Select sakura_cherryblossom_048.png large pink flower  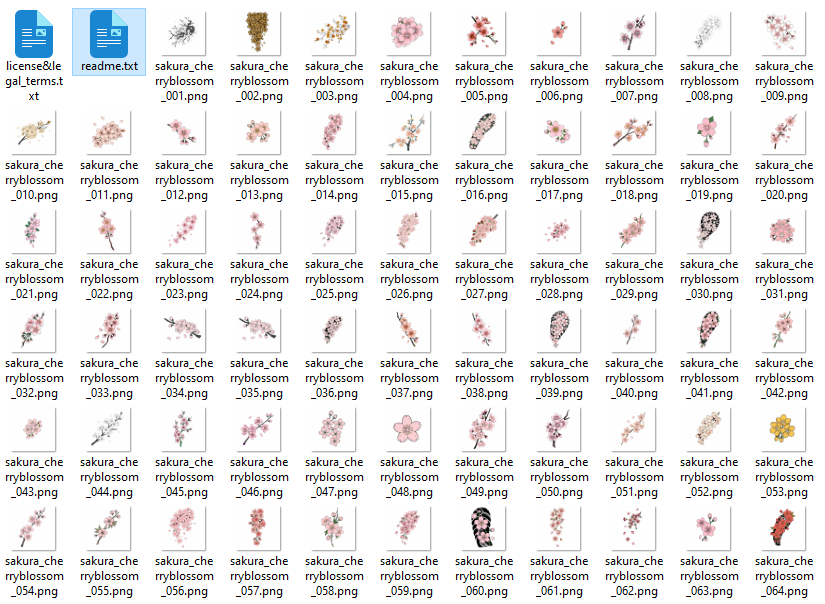tap(408, 430)
